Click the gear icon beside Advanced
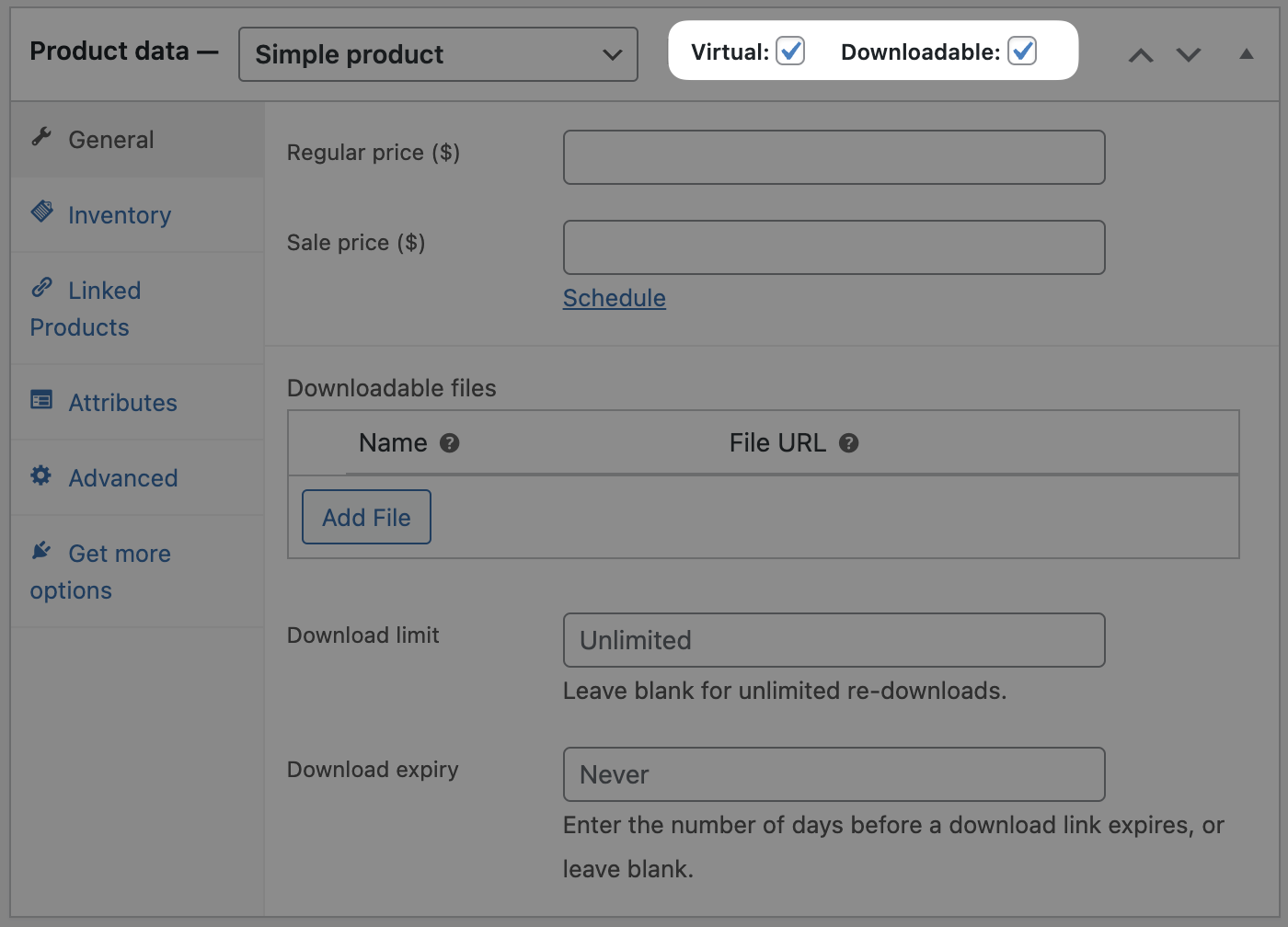 41,475
